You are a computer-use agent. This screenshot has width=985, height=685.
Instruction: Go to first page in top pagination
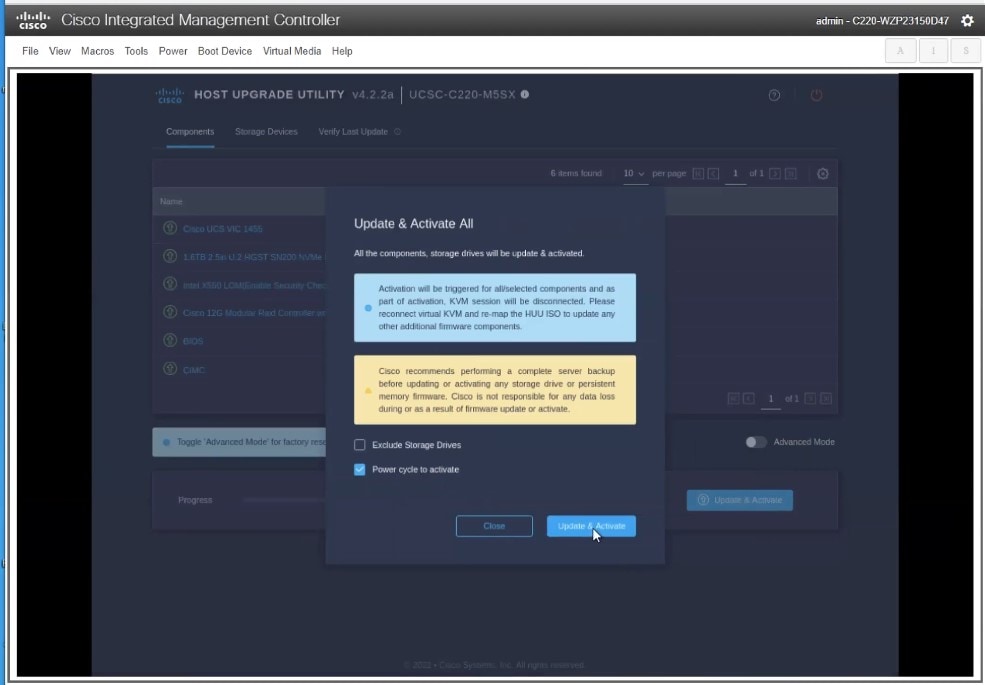pos(698,173)
